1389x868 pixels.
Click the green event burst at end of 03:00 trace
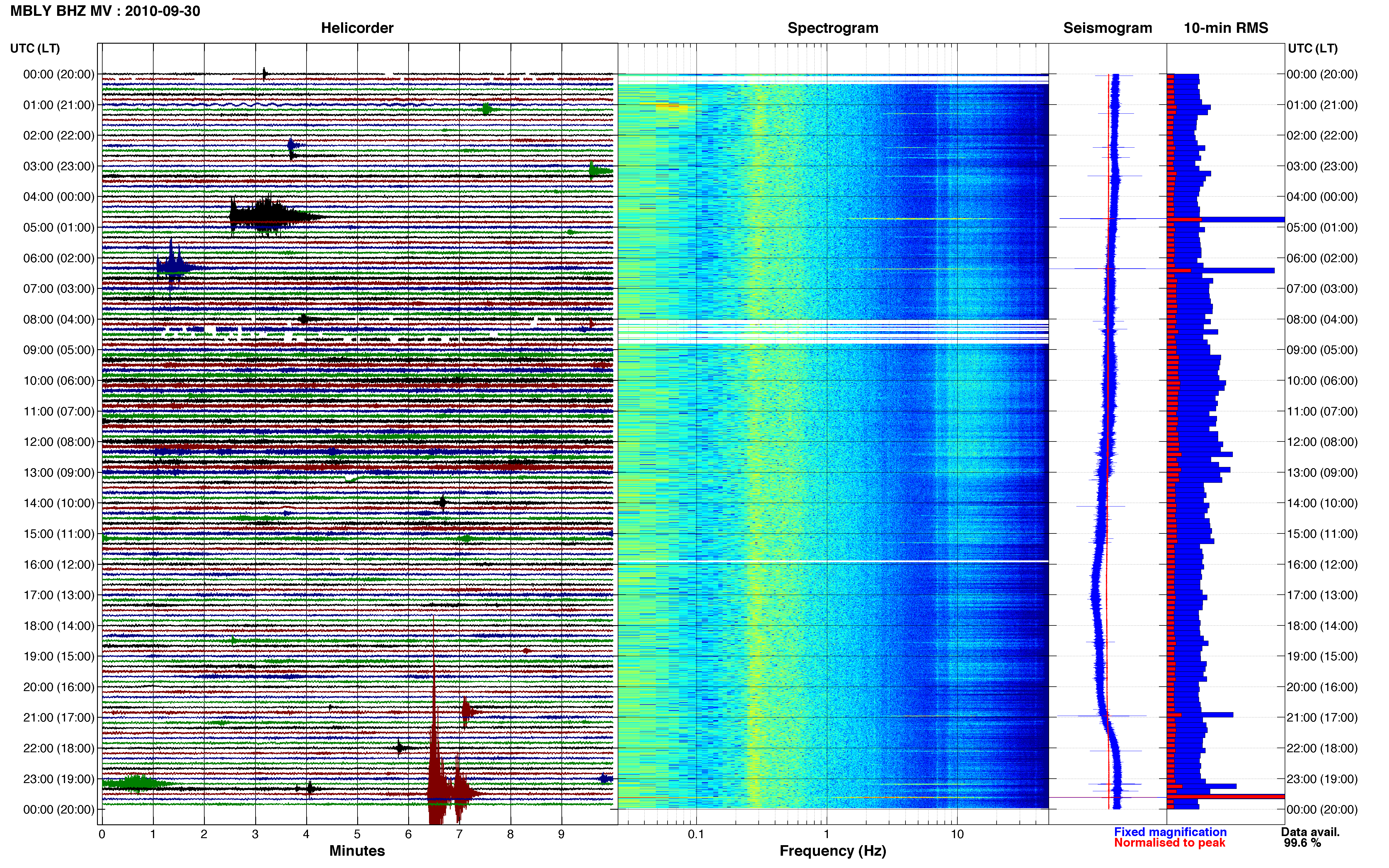click(x=600, y=171)
